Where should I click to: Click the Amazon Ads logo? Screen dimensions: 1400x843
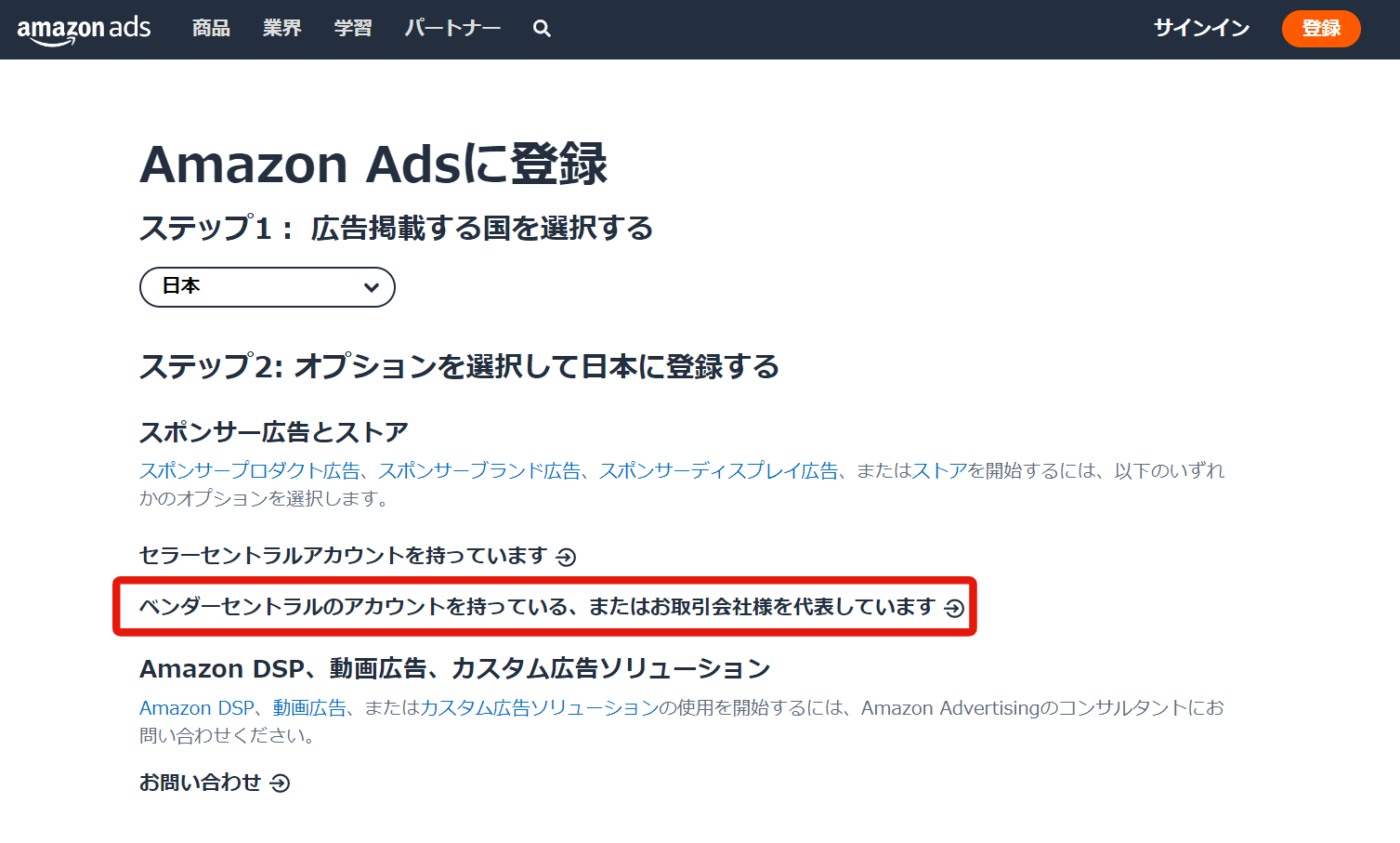(84, 29)
